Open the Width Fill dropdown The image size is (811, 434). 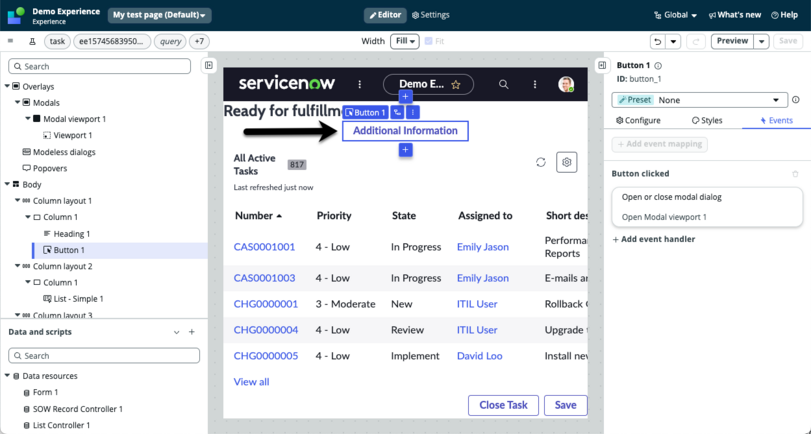pos(404,41)
